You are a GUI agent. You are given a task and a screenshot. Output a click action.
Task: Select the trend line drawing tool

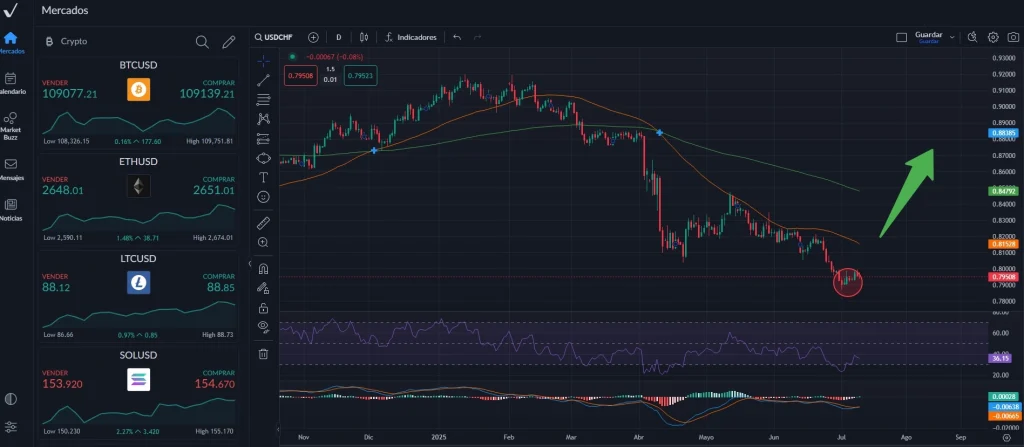click(263, 80)
